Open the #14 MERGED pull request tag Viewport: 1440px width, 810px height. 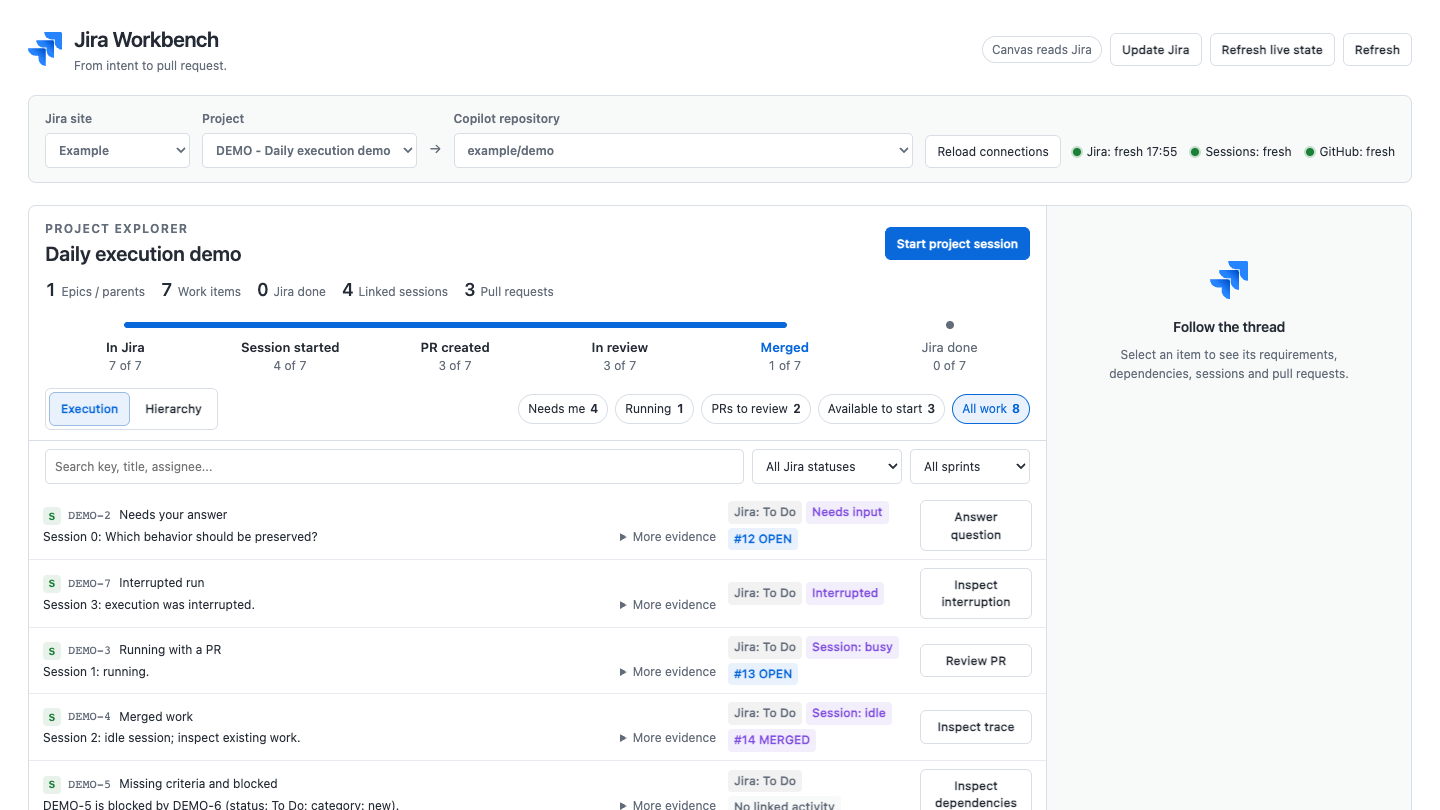pyautogui.click(x=772, y=740)
